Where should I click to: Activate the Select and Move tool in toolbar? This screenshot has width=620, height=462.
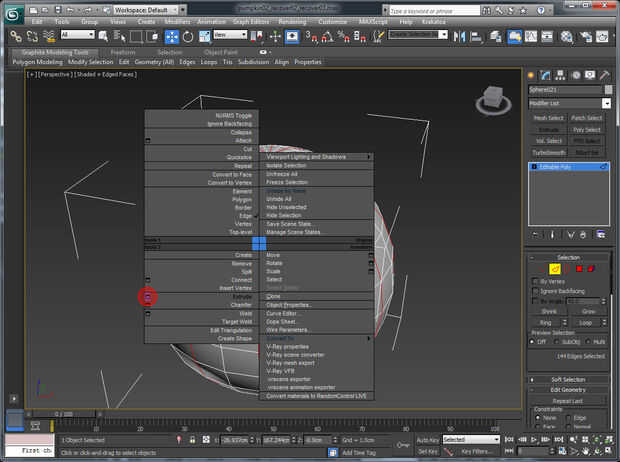click(x=171, y=37)
